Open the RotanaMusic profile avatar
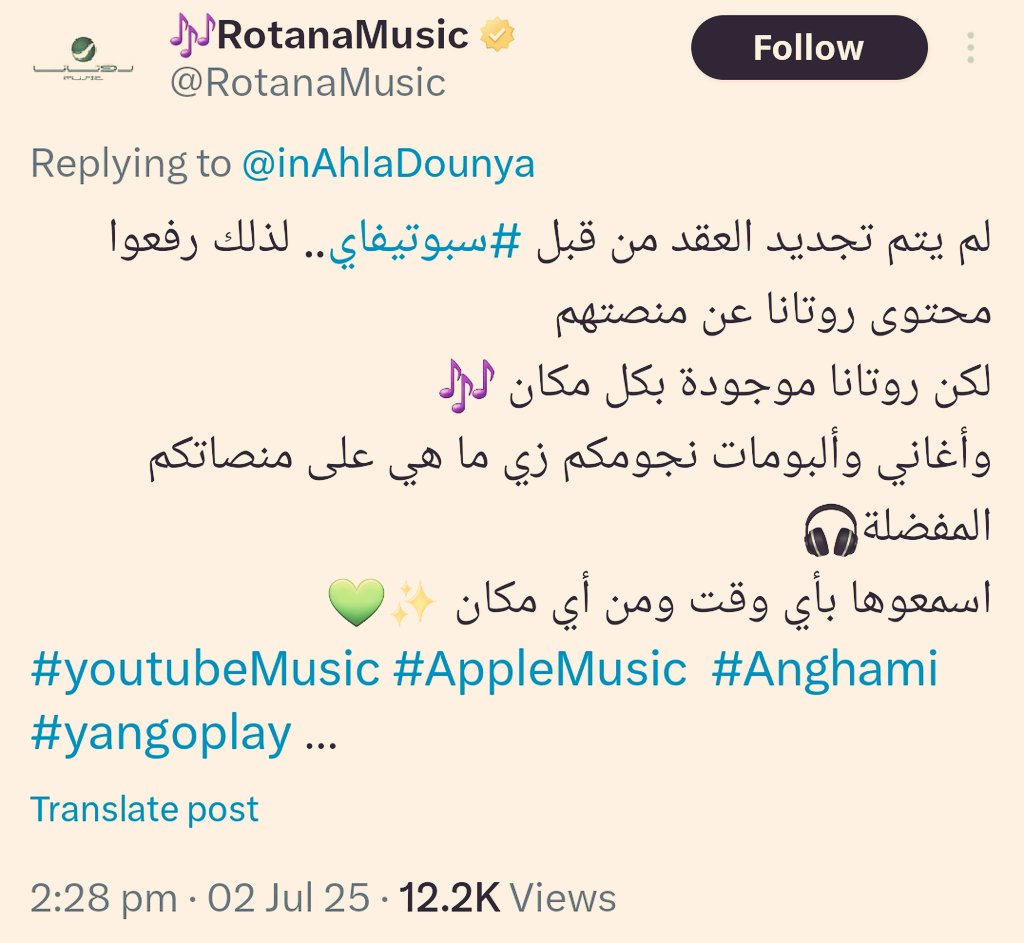1024x943 pixels. click(x=83, y=59)
